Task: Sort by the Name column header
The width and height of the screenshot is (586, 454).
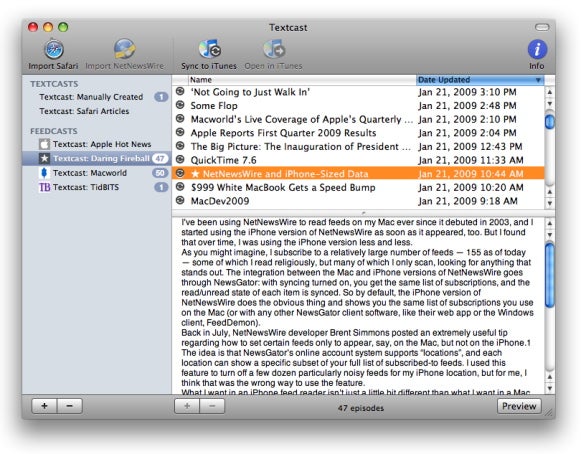Action: (x=302, y=80)
